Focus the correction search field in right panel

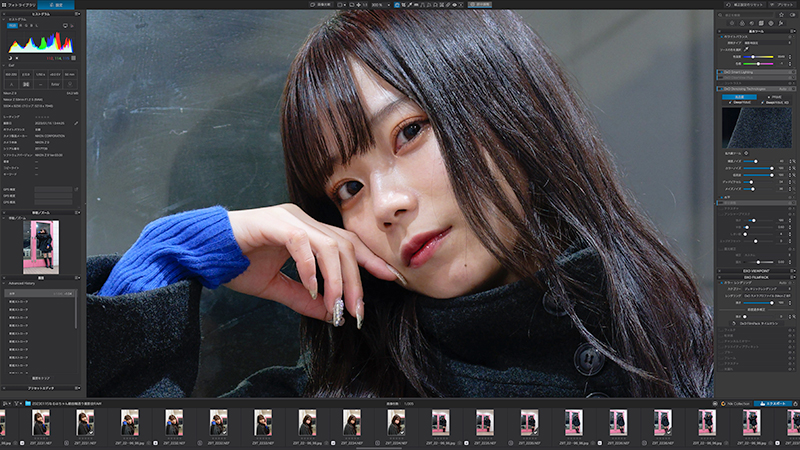pos(746,15)
